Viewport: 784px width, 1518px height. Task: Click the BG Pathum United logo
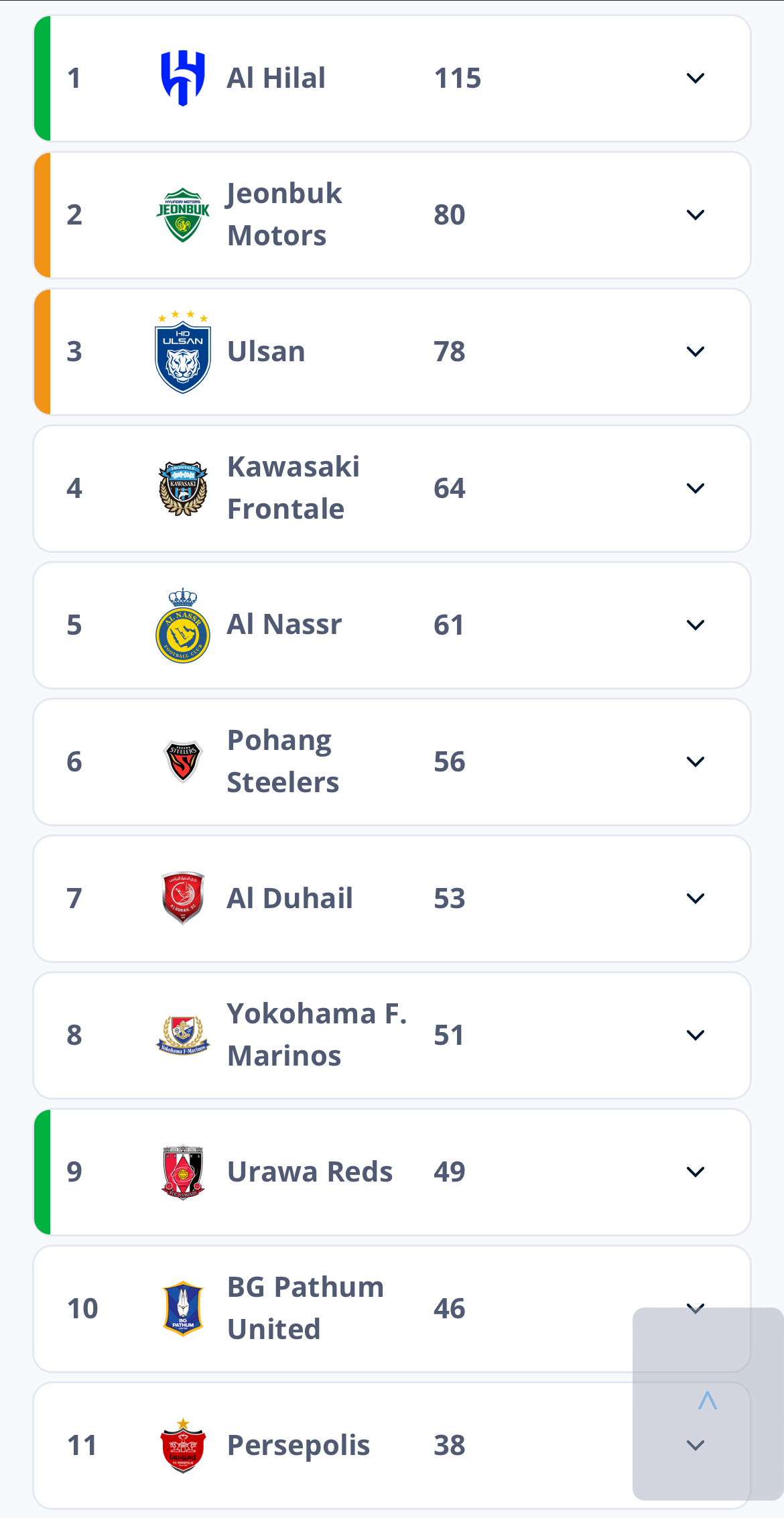click(x=182, y=1309)
